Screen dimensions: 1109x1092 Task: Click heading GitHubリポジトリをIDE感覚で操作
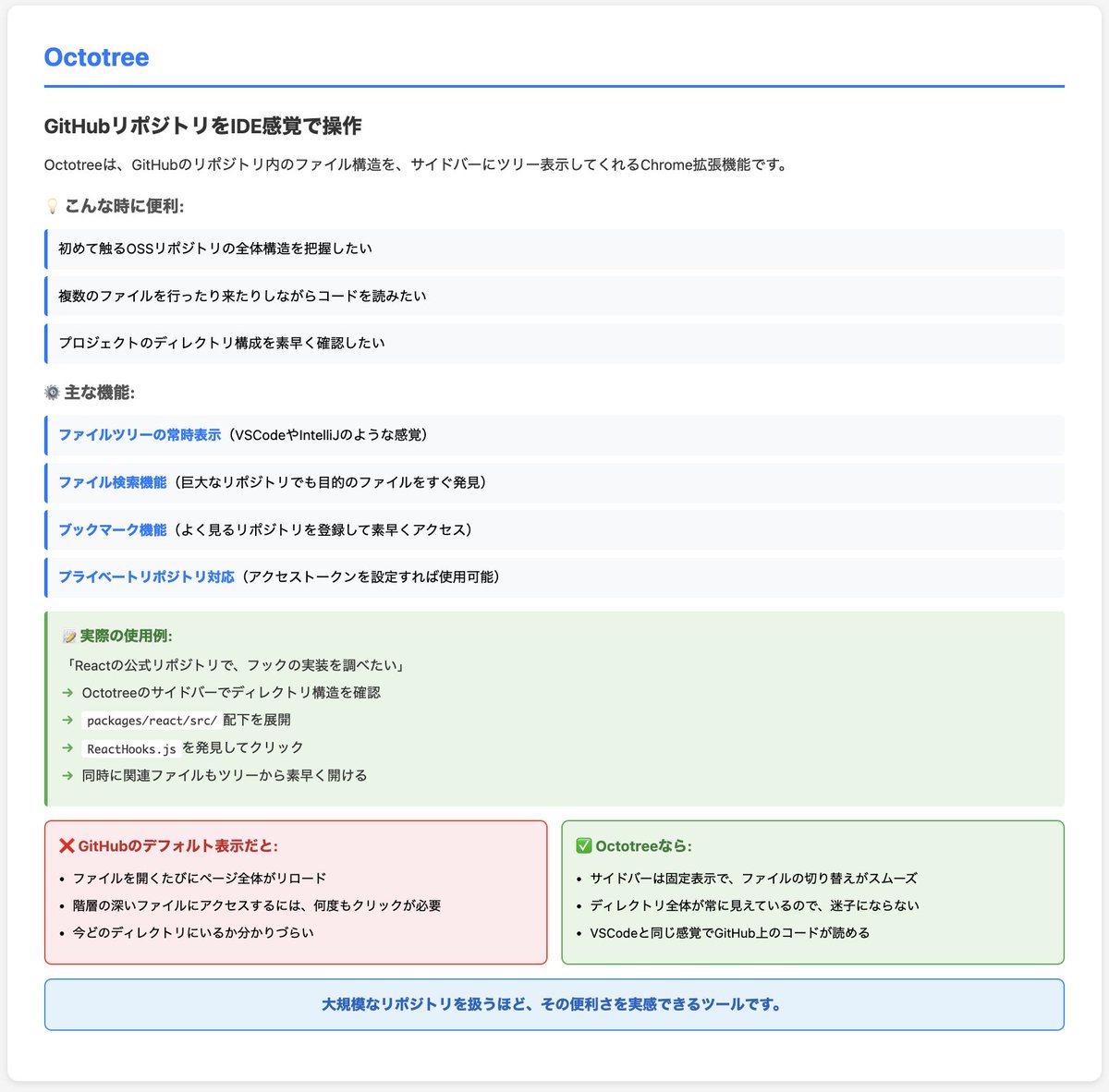click(202, 126)
